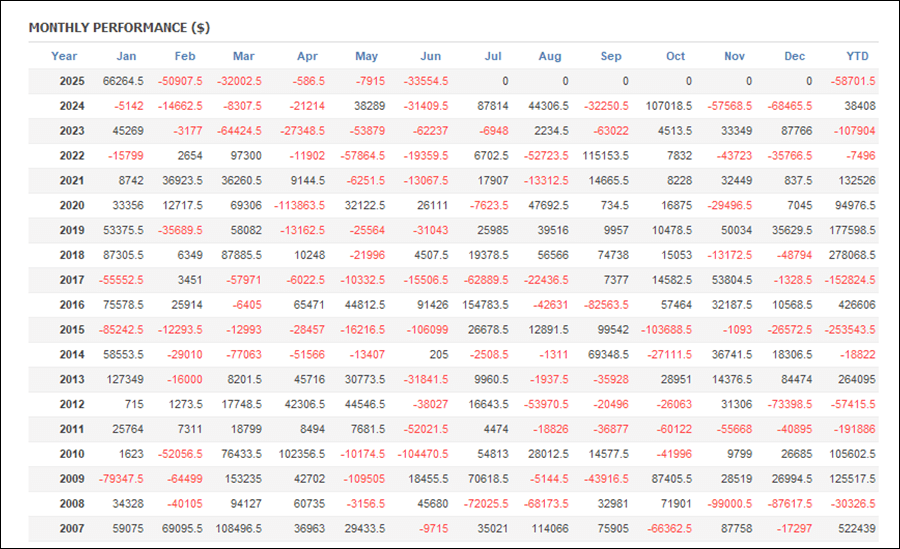Viewport: 900px width, 549px height.
Task: Select the 2018 YTD value 278068.5
Action: [x=852, y=255]
